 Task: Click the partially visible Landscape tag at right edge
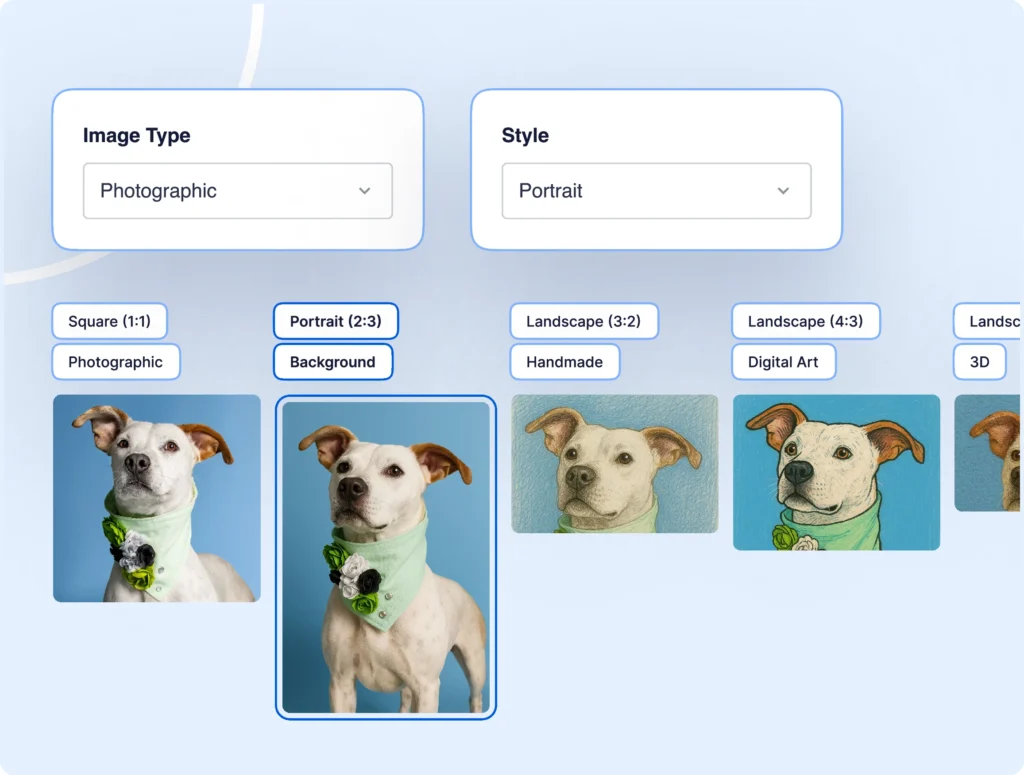point(990,322)
